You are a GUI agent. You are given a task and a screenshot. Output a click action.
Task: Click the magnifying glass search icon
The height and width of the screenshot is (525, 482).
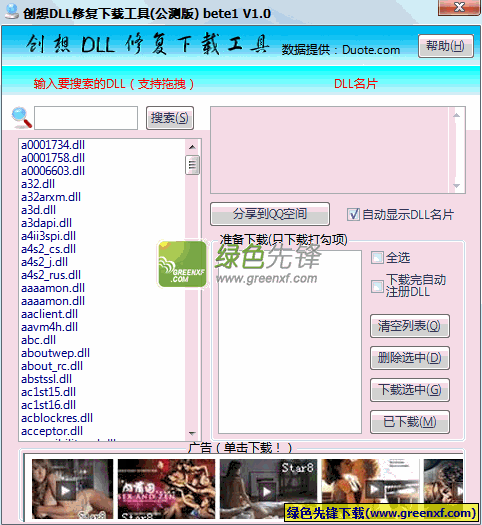[x=22, y=118]
